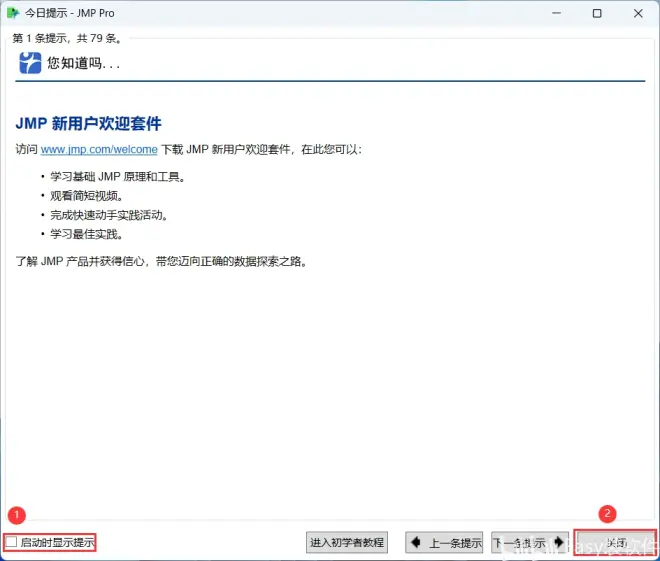The image size is (660, 561).
Task: Open the www.jmp.com/welcome link
Action: point(99,149)
